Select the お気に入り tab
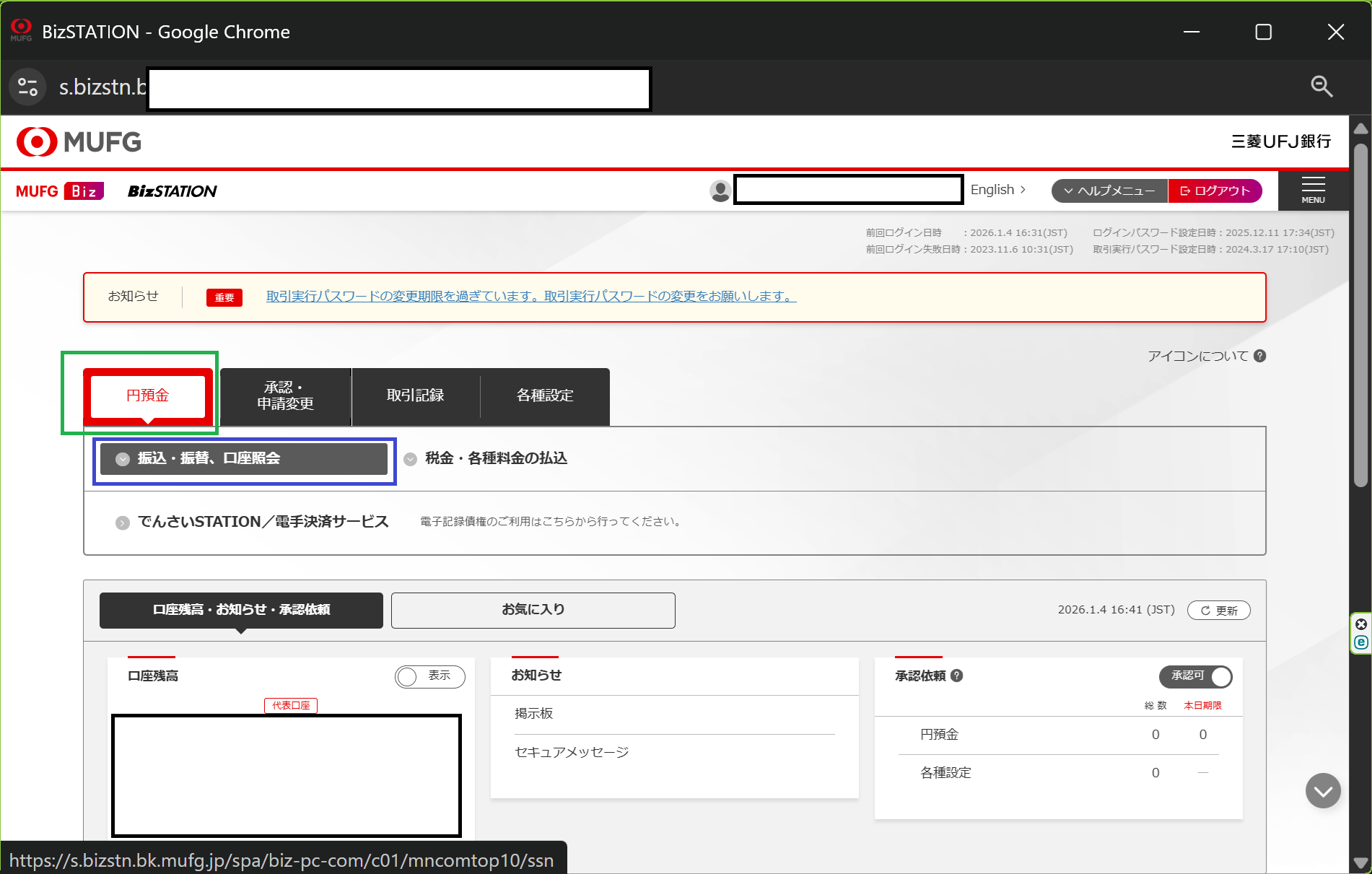Viewport: 1372px width, 874px height. tap(533, 610)
